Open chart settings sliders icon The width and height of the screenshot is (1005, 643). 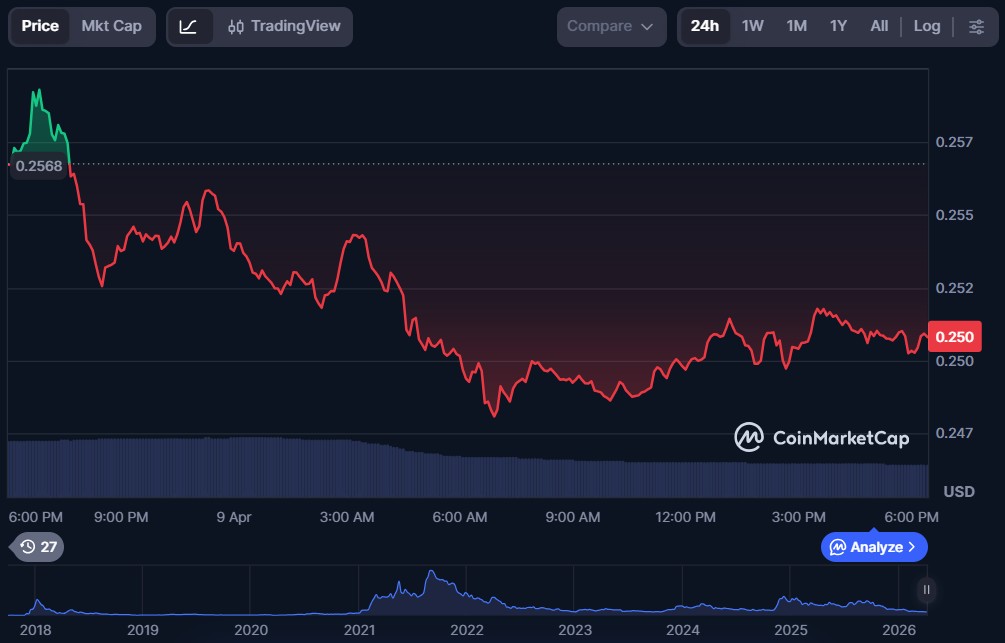[976, 26]
